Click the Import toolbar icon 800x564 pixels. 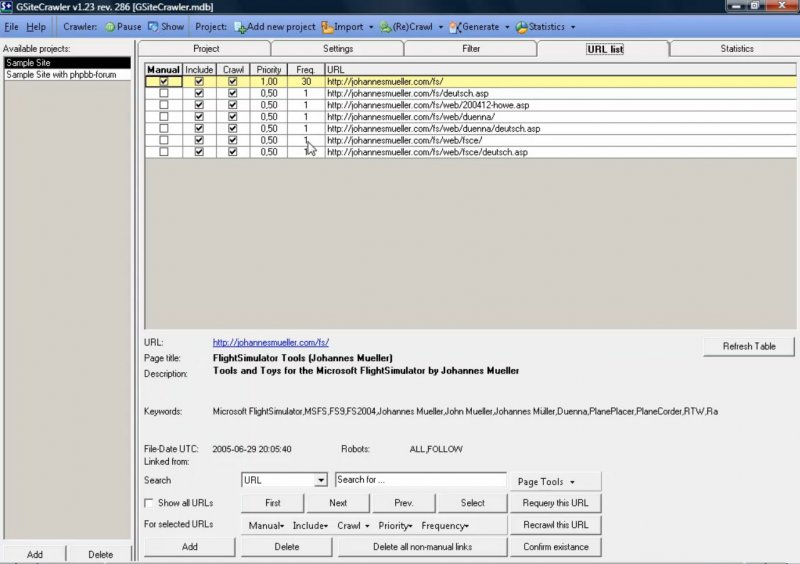327,27
